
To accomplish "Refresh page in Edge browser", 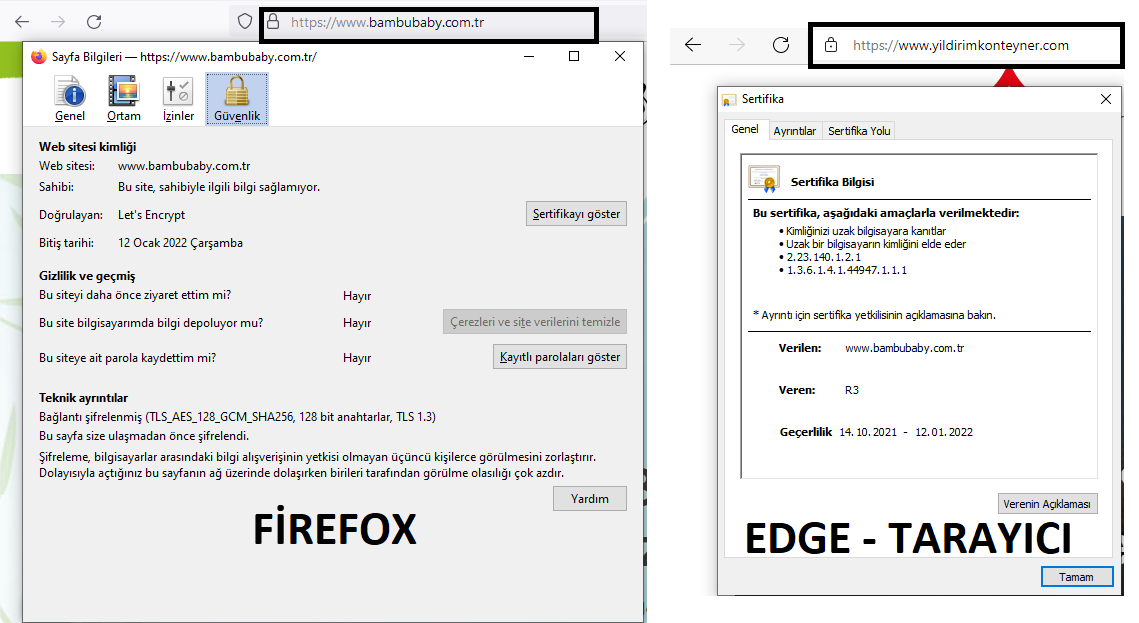I will pos(781,45).
